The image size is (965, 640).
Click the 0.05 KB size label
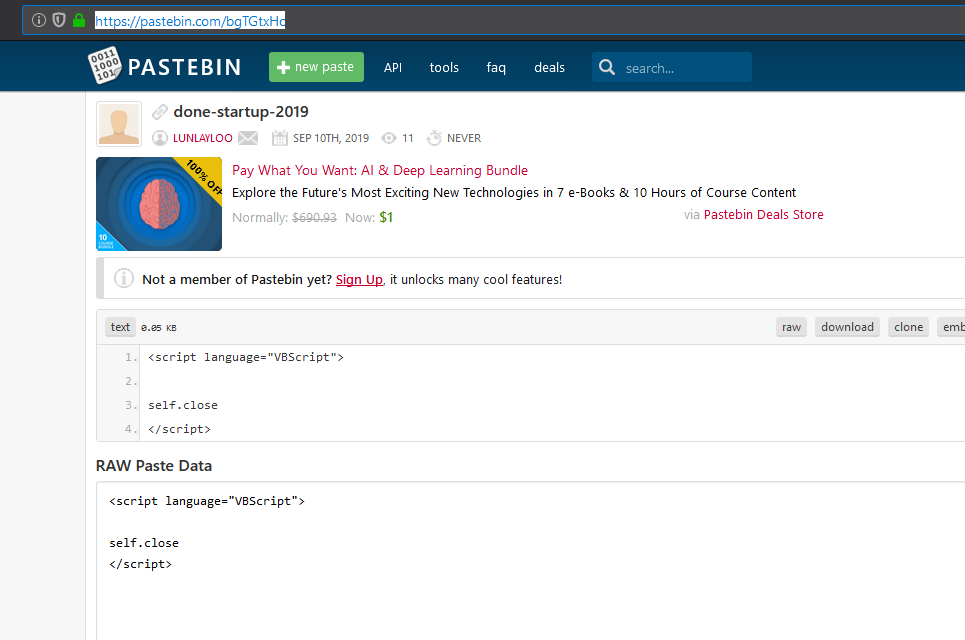(159, 328)
